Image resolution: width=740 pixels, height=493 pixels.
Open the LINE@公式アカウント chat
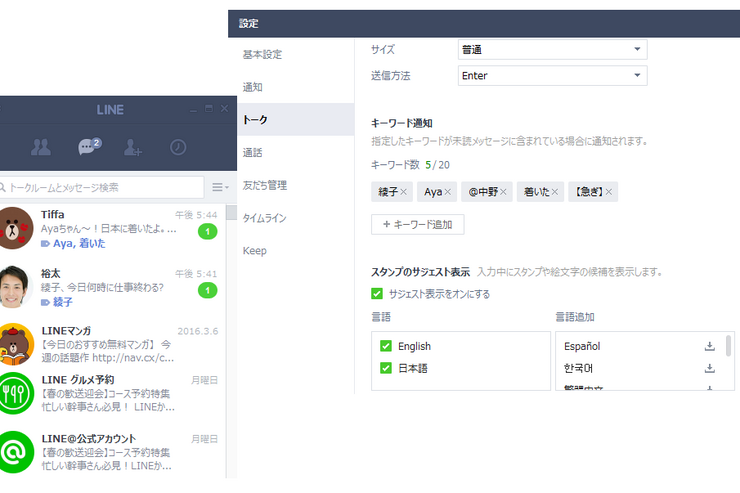(x=112, y=452)
